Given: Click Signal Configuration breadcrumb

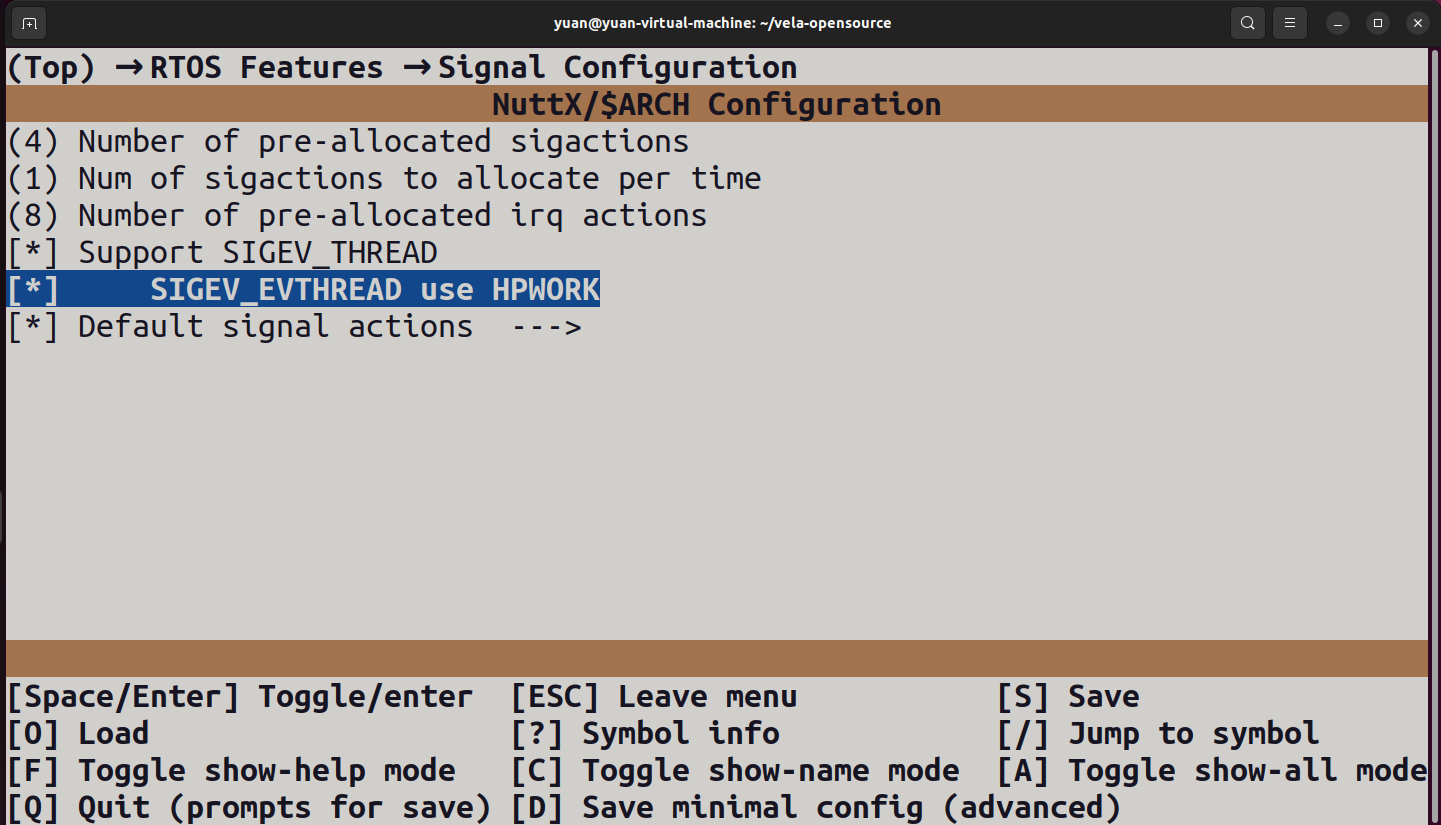Looking at the screenshot, I should 618,68.
